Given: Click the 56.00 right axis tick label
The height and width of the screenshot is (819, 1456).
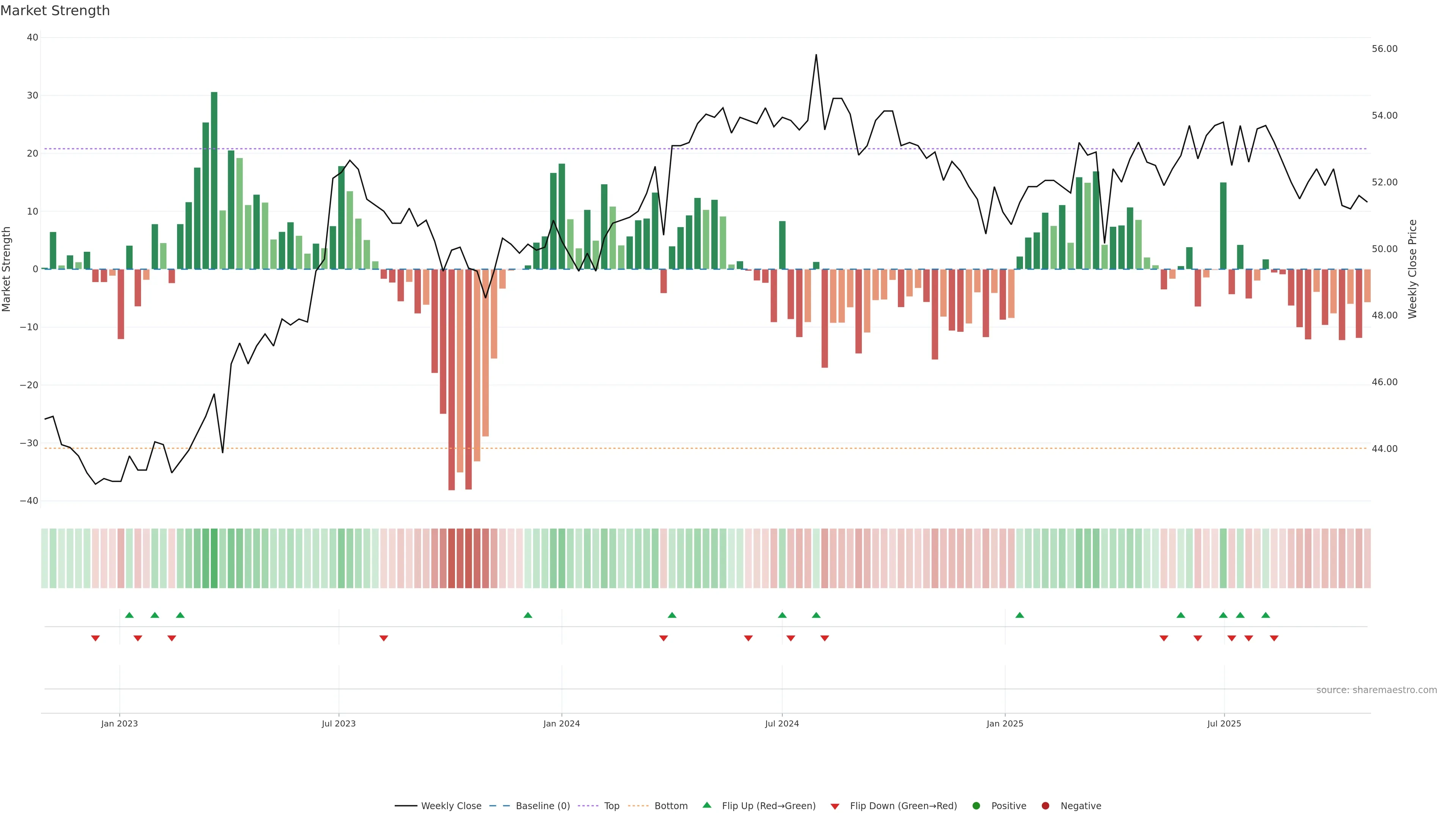Looking at the screenshot, I should tap(1384, 49).
